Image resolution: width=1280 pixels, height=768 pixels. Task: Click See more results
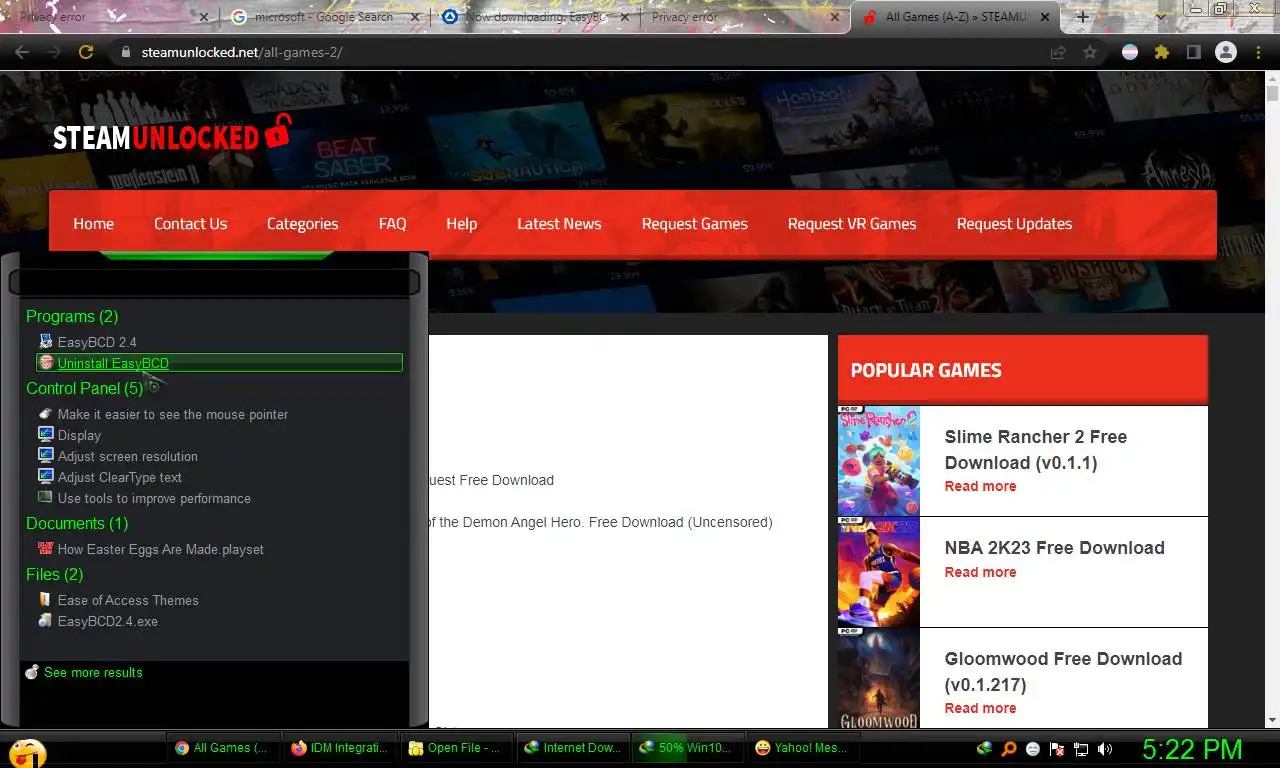(x=93, y=672)
